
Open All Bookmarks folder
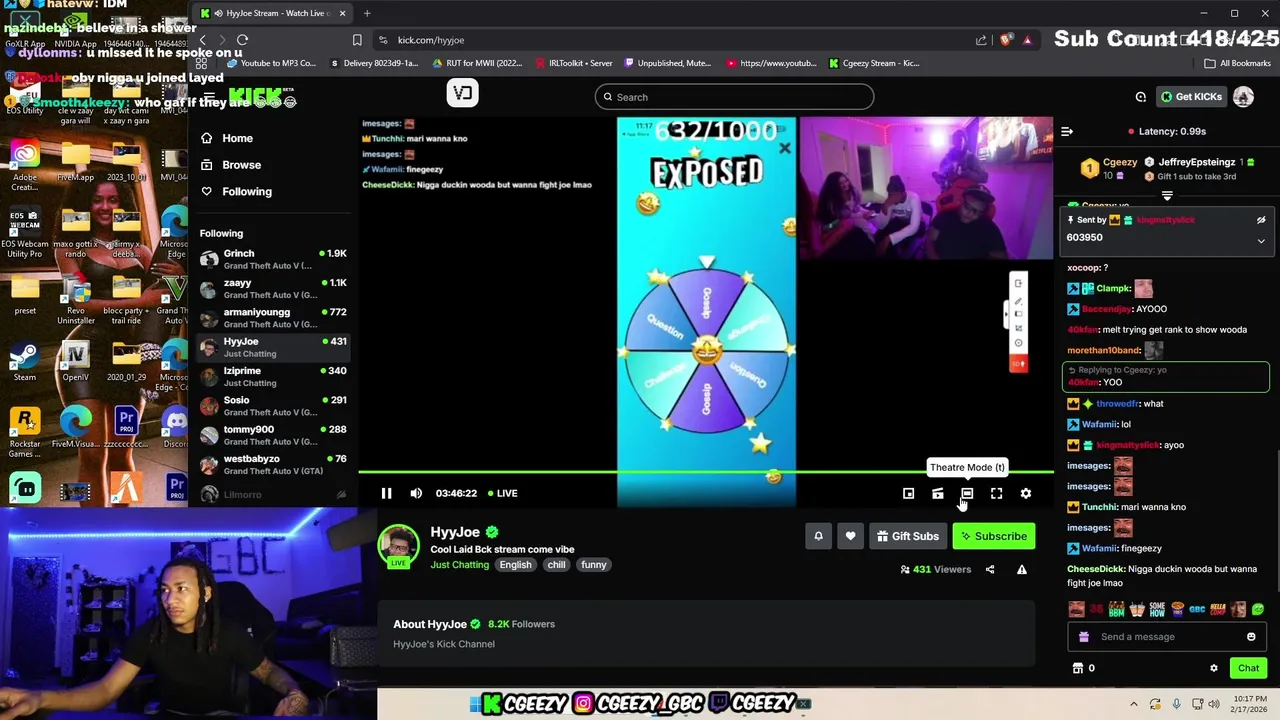click(x=1238, y=63)
